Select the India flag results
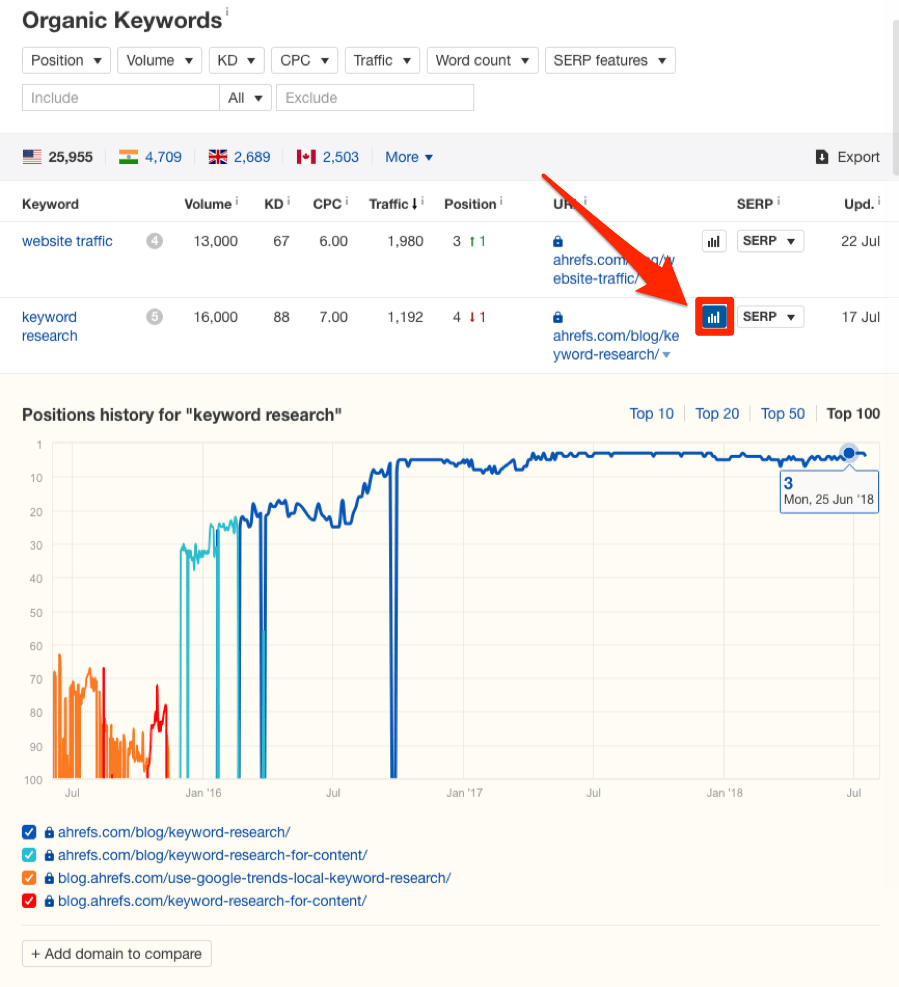The width and height of the screenshot is (899, 987). [x=150, y=157]
